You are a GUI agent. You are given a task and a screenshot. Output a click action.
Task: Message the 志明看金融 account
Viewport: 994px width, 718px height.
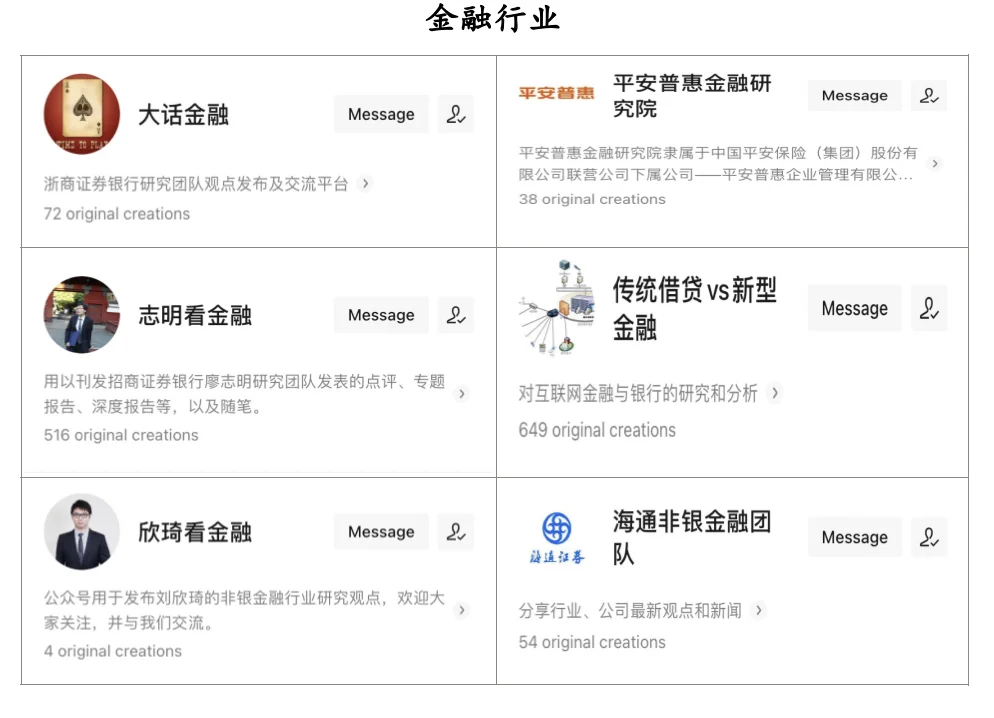click(381, 315)
